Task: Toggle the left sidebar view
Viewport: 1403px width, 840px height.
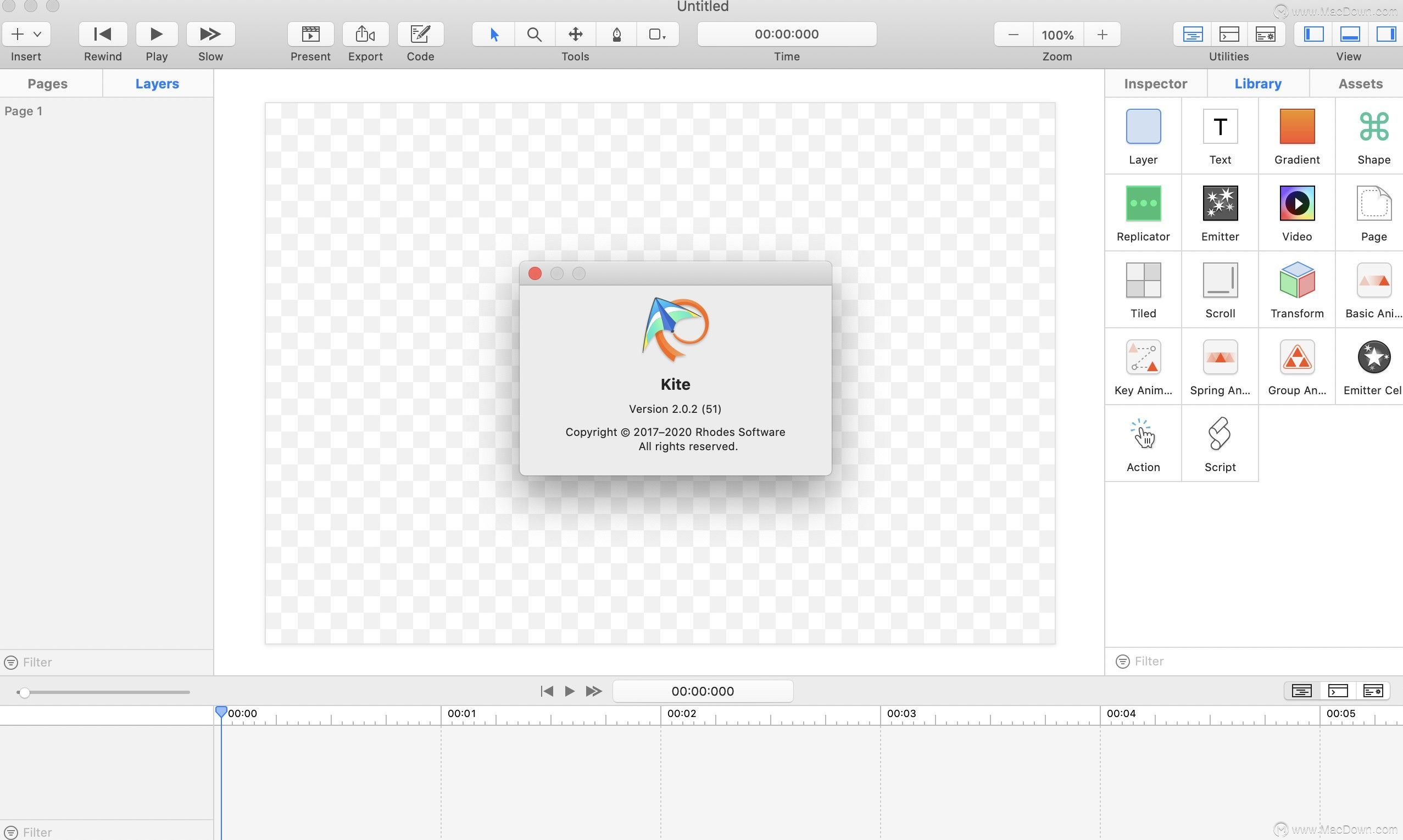Action: [x=1313, y=35]
